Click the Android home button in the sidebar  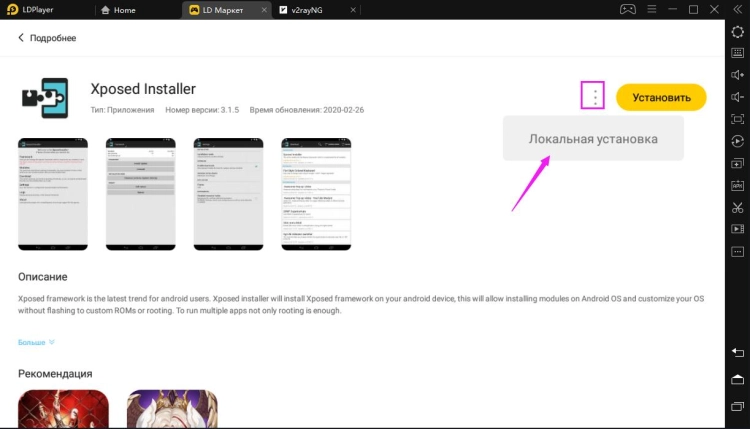738,380
